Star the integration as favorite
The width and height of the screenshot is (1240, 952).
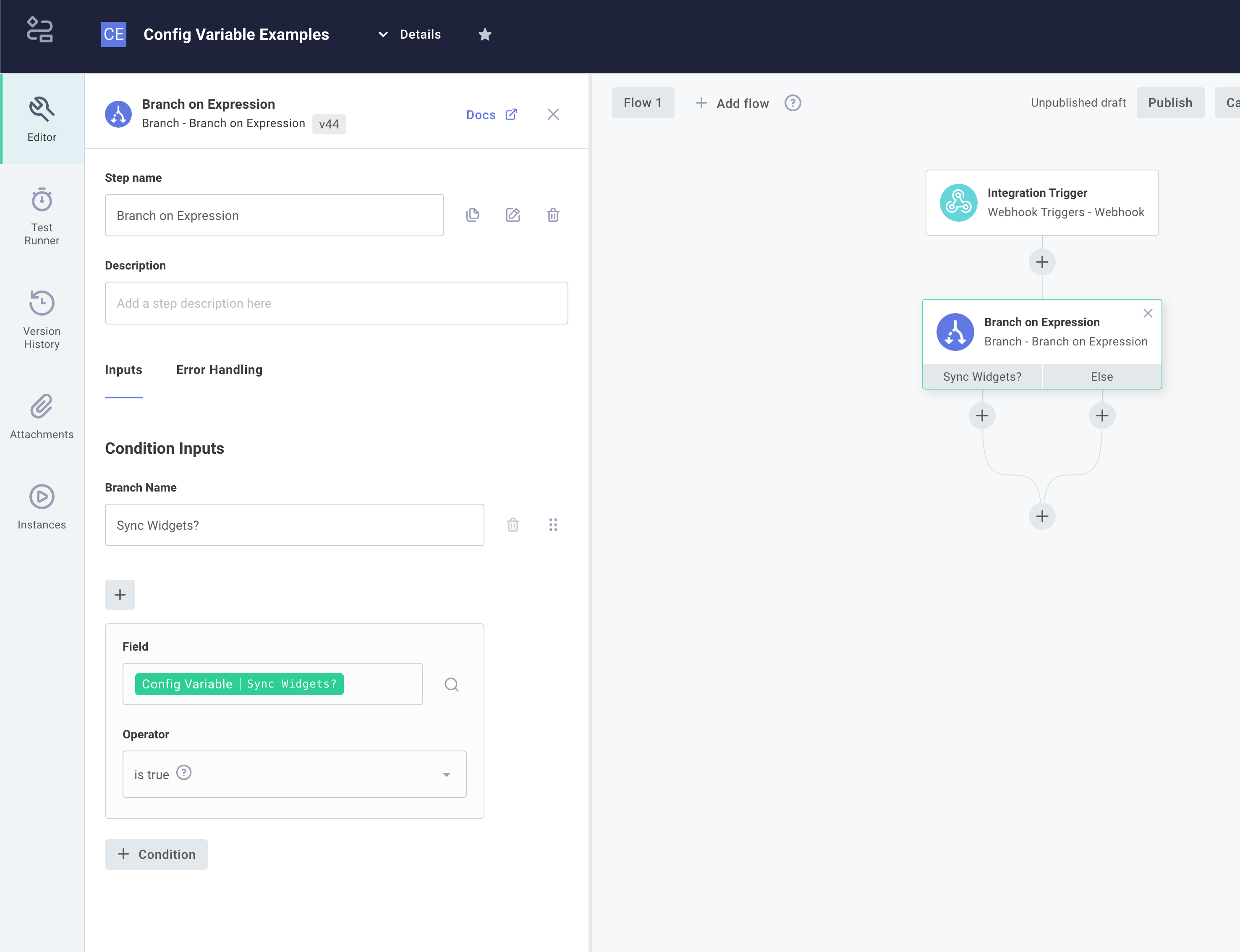(484, 34)
